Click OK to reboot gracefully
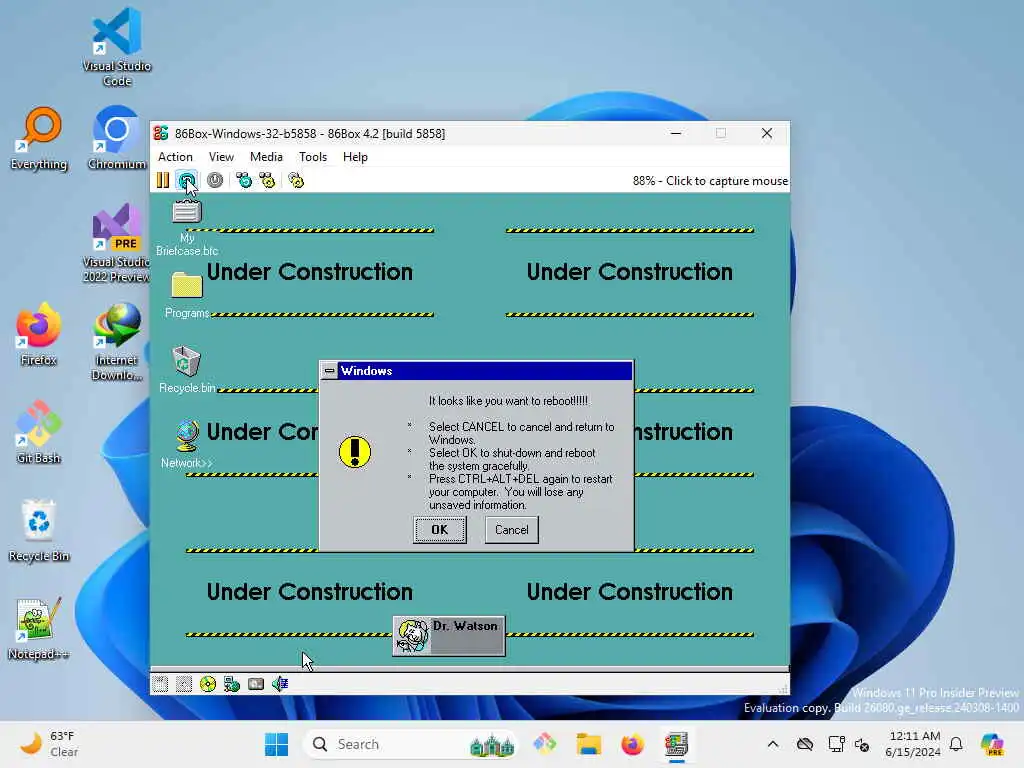1024x768 pixels. (440, 530)
